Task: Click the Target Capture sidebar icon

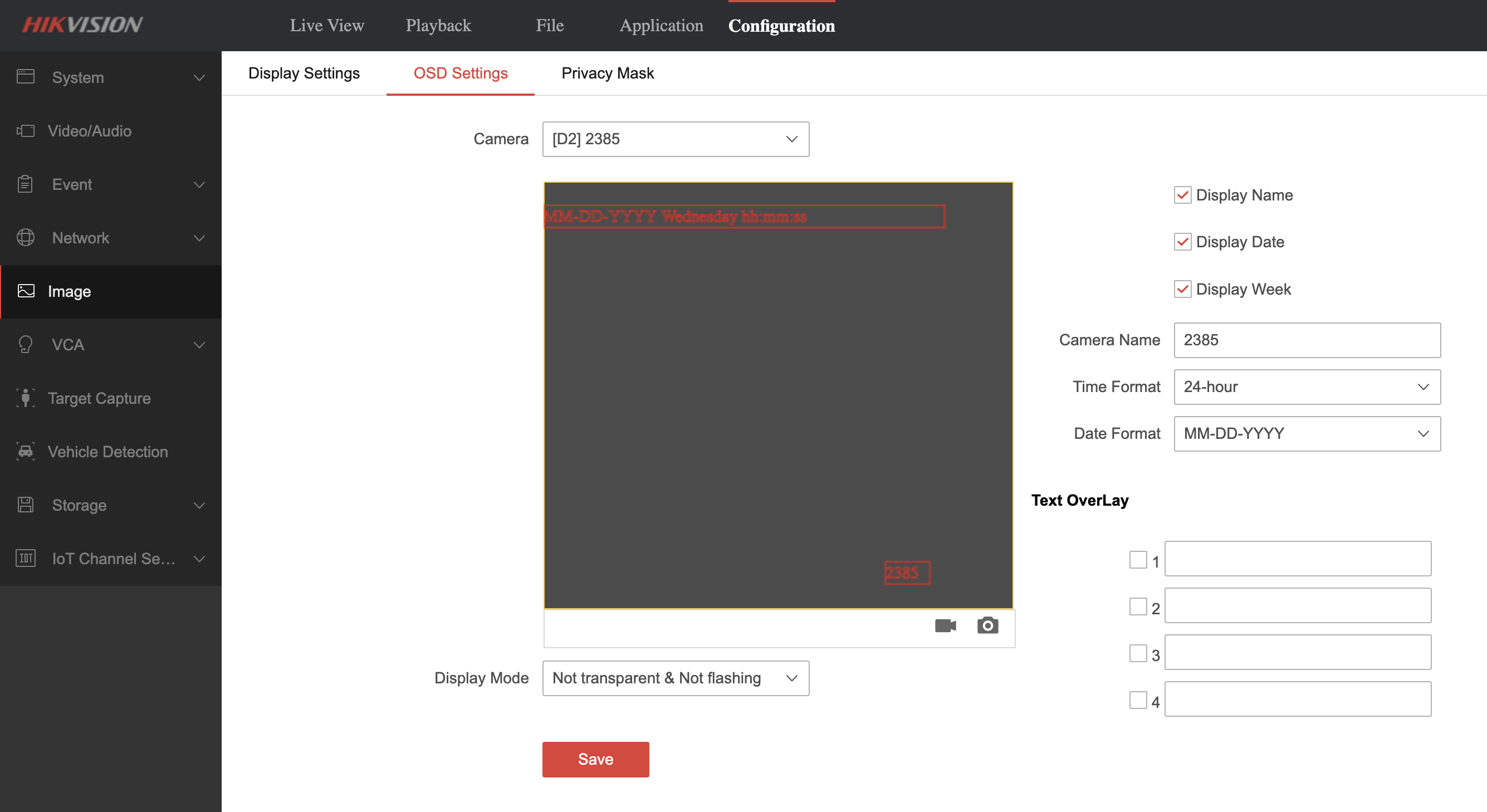Action: (x=26, y=398)
